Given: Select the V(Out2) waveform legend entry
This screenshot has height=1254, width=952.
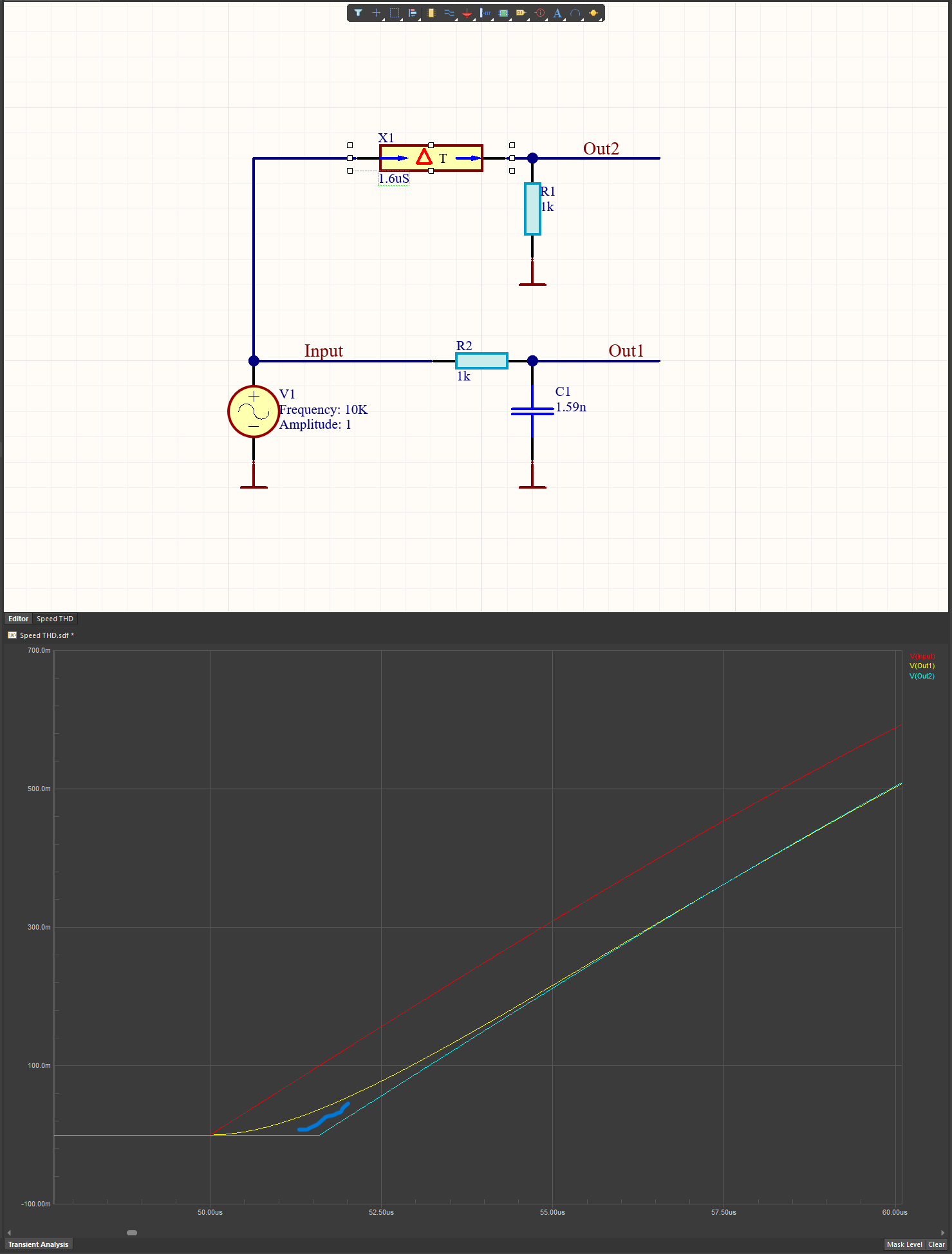Looking at the screenshot, I should [922, 676].
